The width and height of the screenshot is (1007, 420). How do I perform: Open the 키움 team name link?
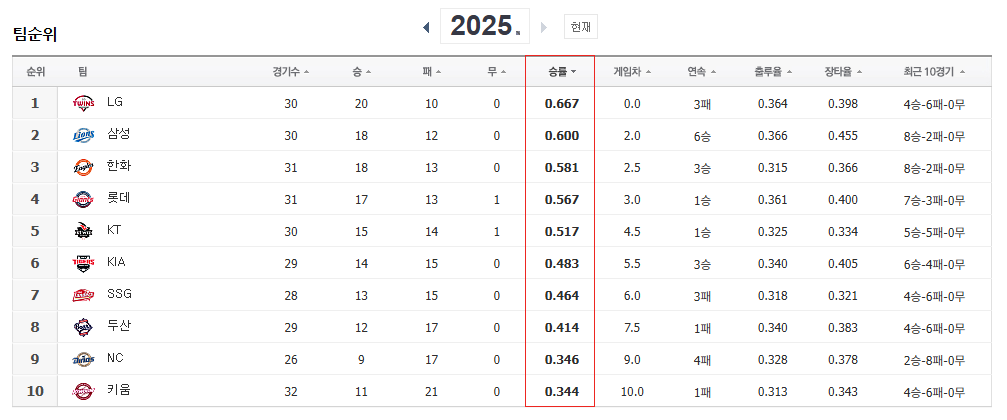[119, 390]
